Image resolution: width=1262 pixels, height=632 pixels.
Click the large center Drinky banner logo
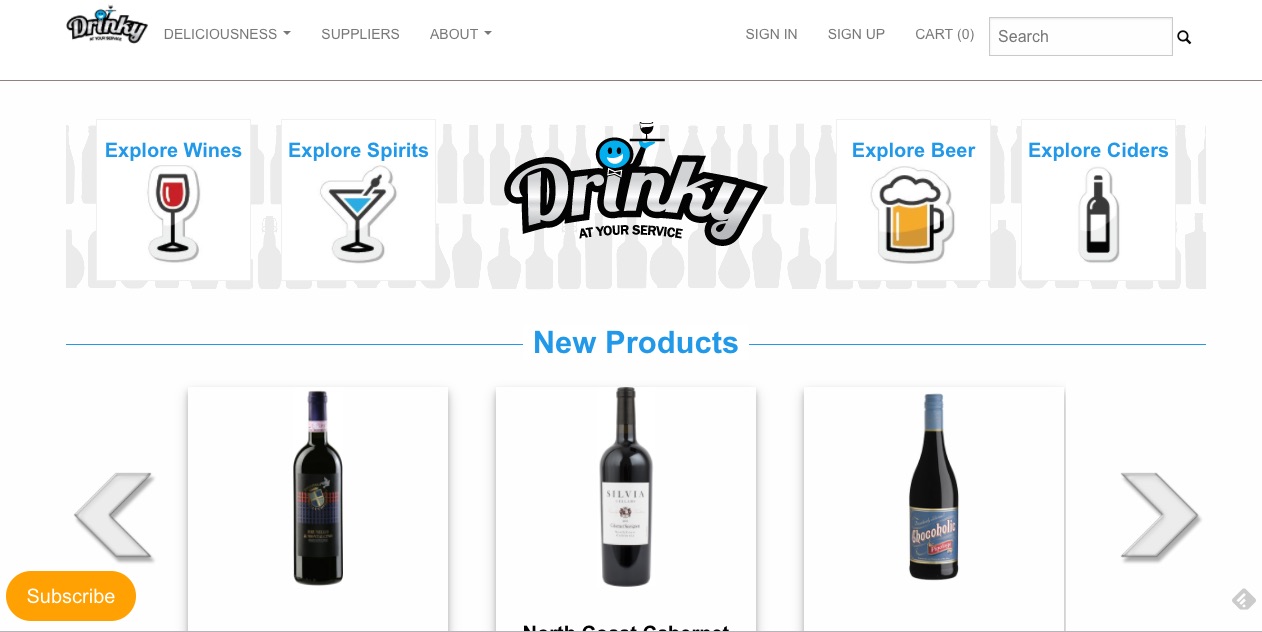(636, 185)
